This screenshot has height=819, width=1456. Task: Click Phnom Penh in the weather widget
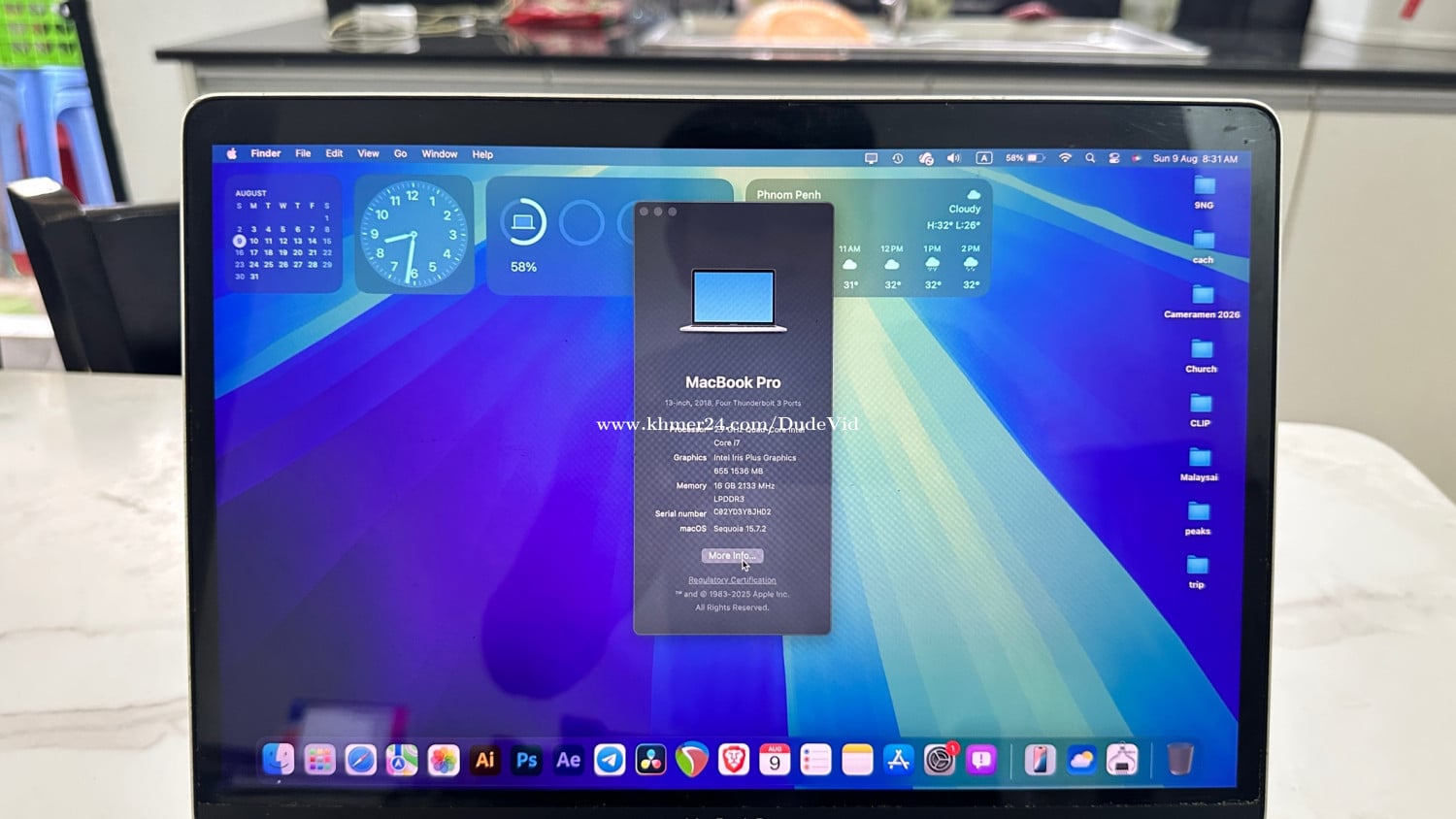pos(788,195)
